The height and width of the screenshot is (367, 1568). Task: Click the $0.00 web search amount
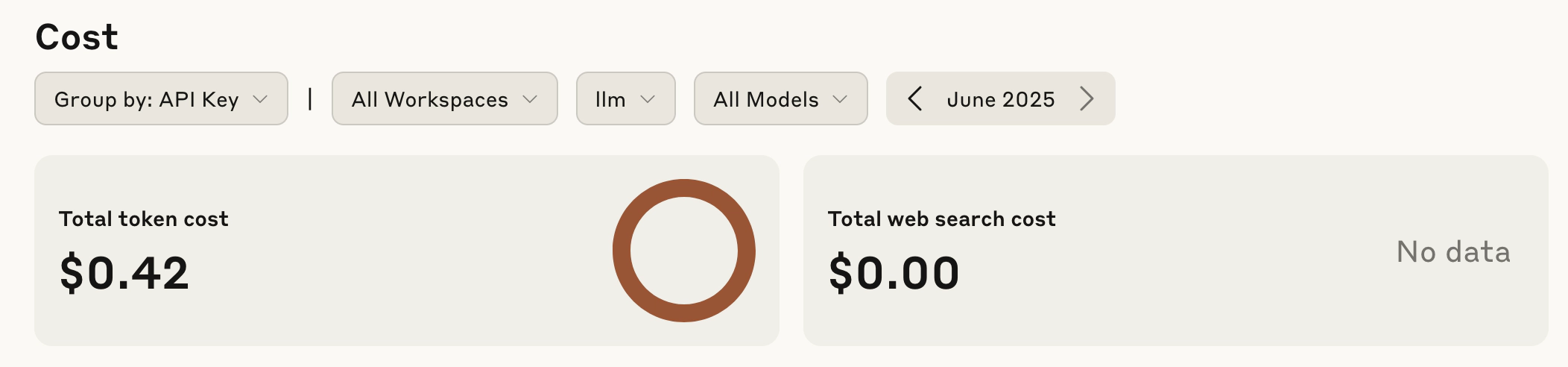pos(894,273)
